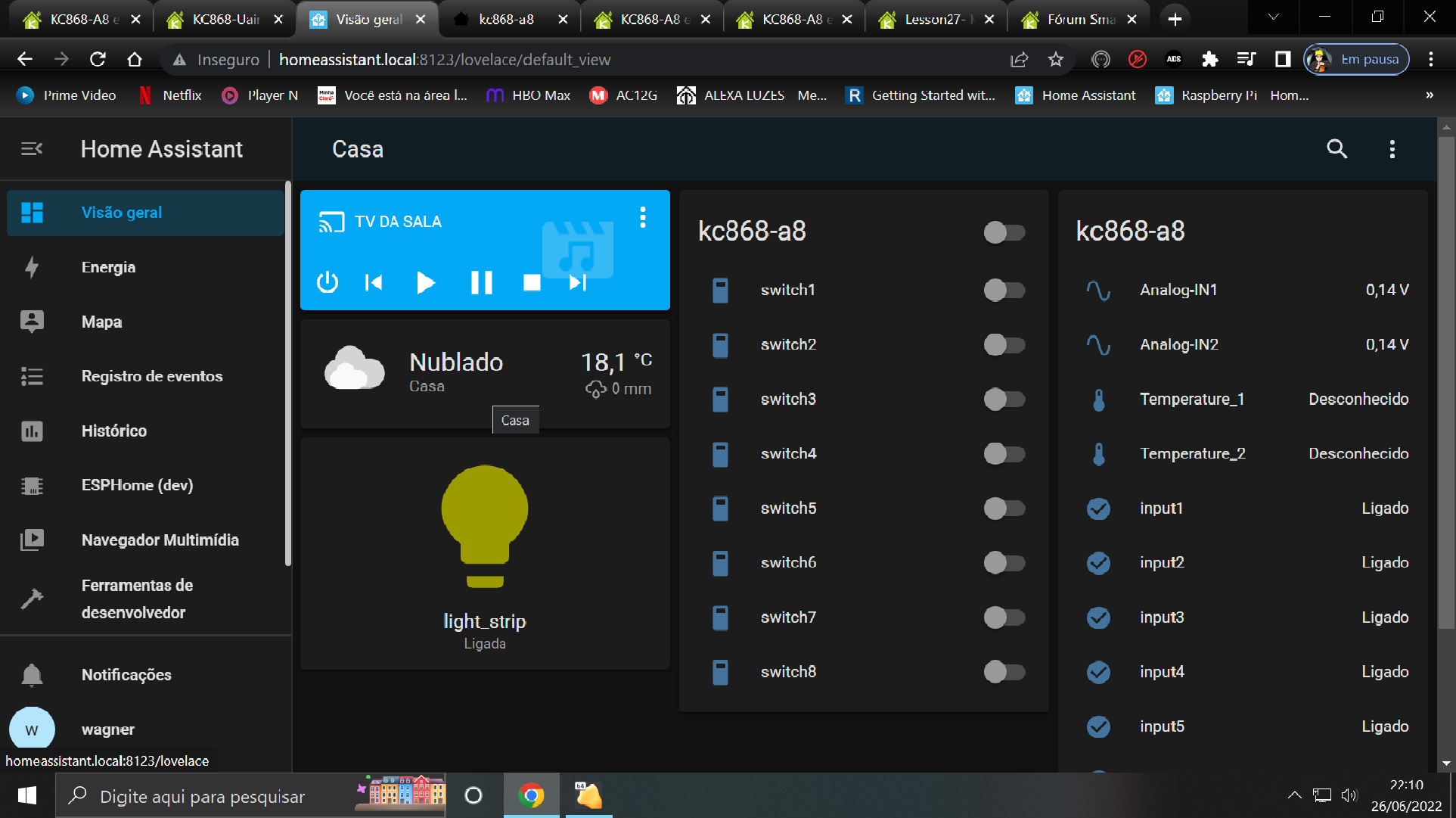Toggle switch5 on

(1004, 508)
